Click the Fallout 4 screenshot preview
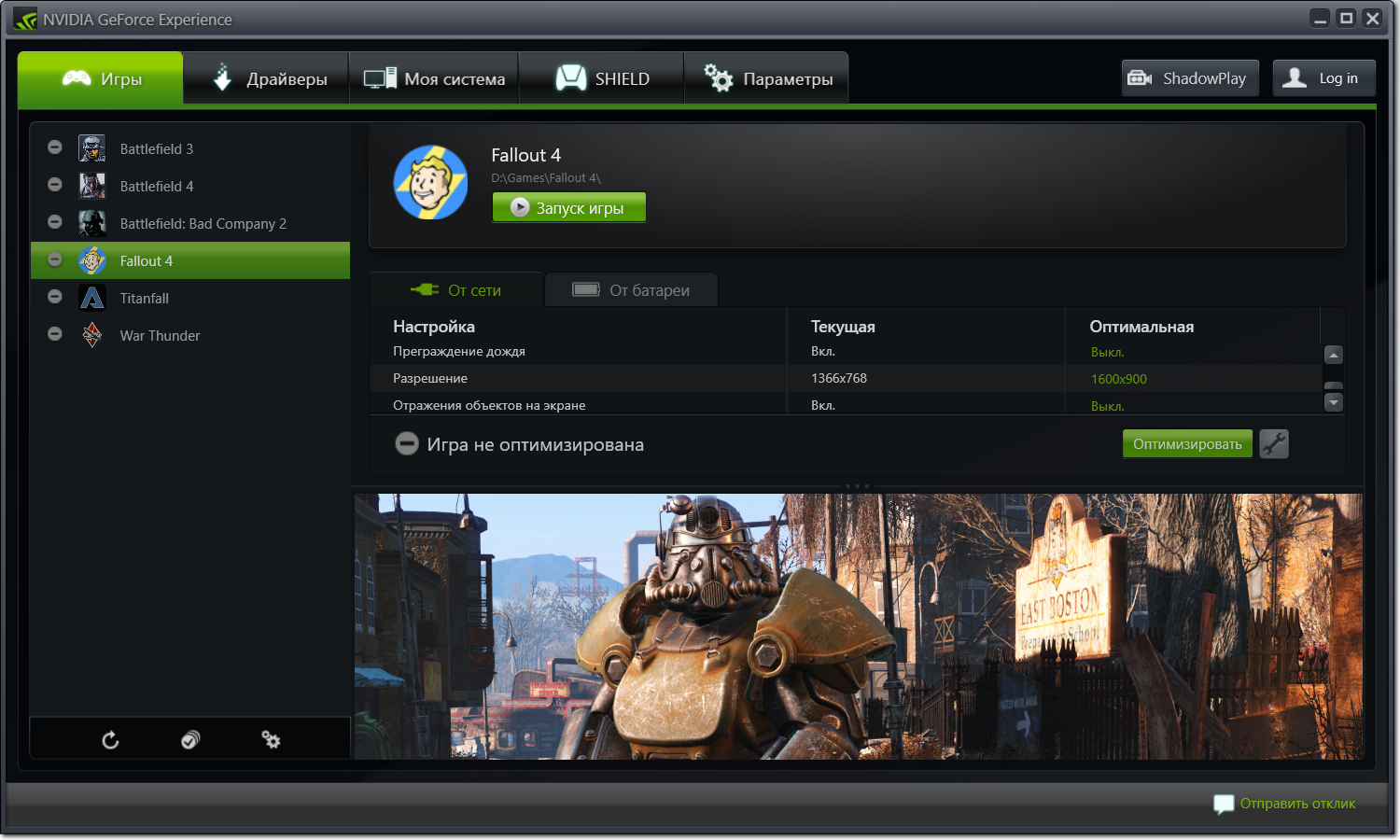 tap(859, 626)
